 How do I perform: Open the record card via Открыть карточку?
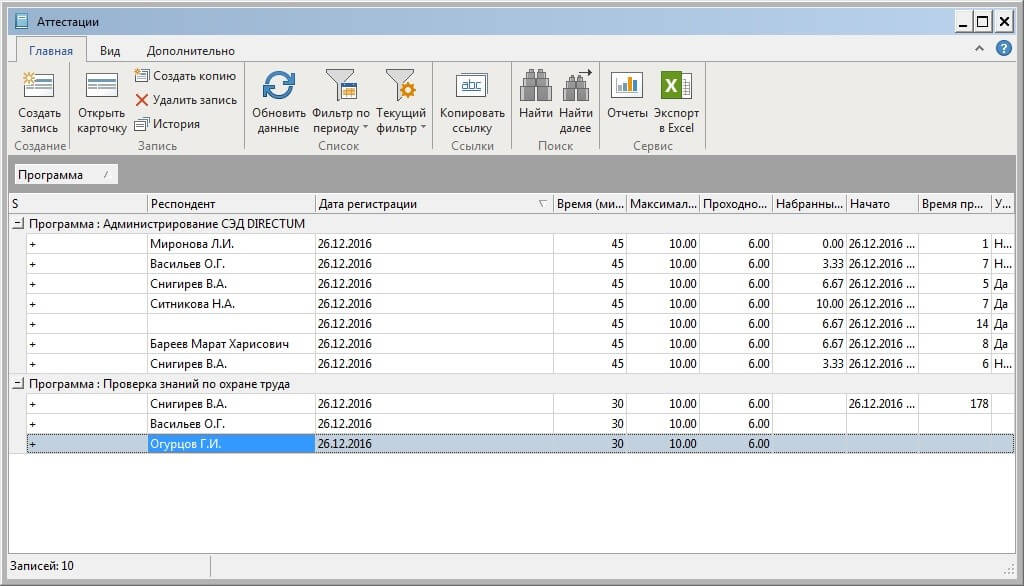coord(101,103)
